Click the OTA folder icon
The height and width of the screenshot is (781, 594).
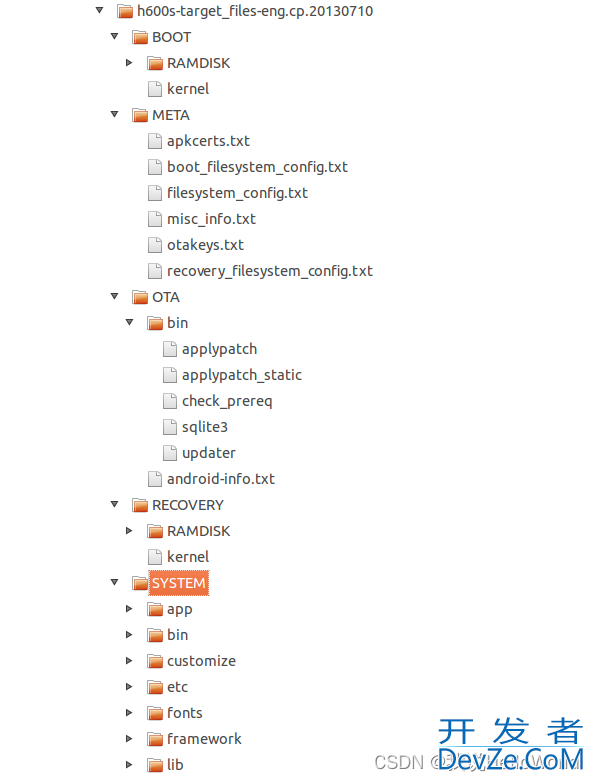pyautogui.click(x=140, y=297)
